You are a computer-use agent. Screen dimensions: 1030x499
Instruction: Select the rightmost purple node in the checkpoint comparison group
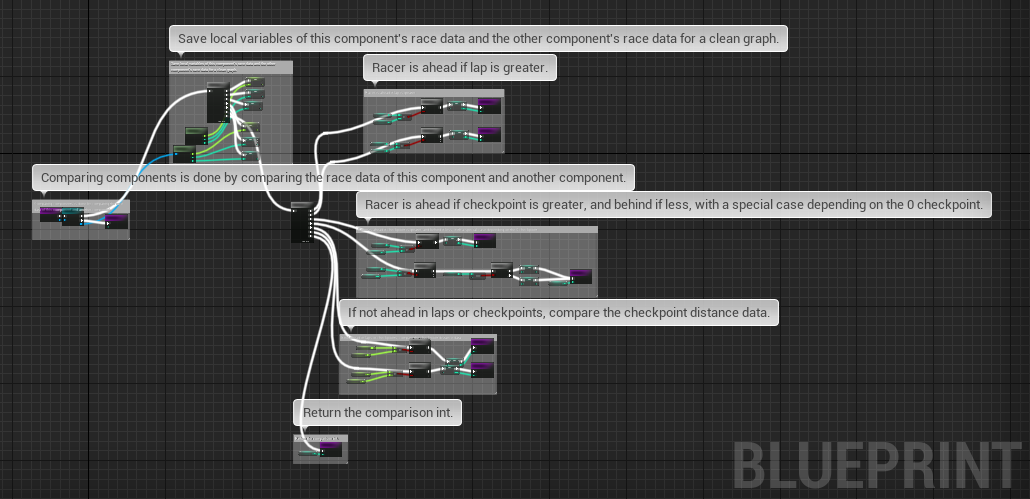click(581, 276)
